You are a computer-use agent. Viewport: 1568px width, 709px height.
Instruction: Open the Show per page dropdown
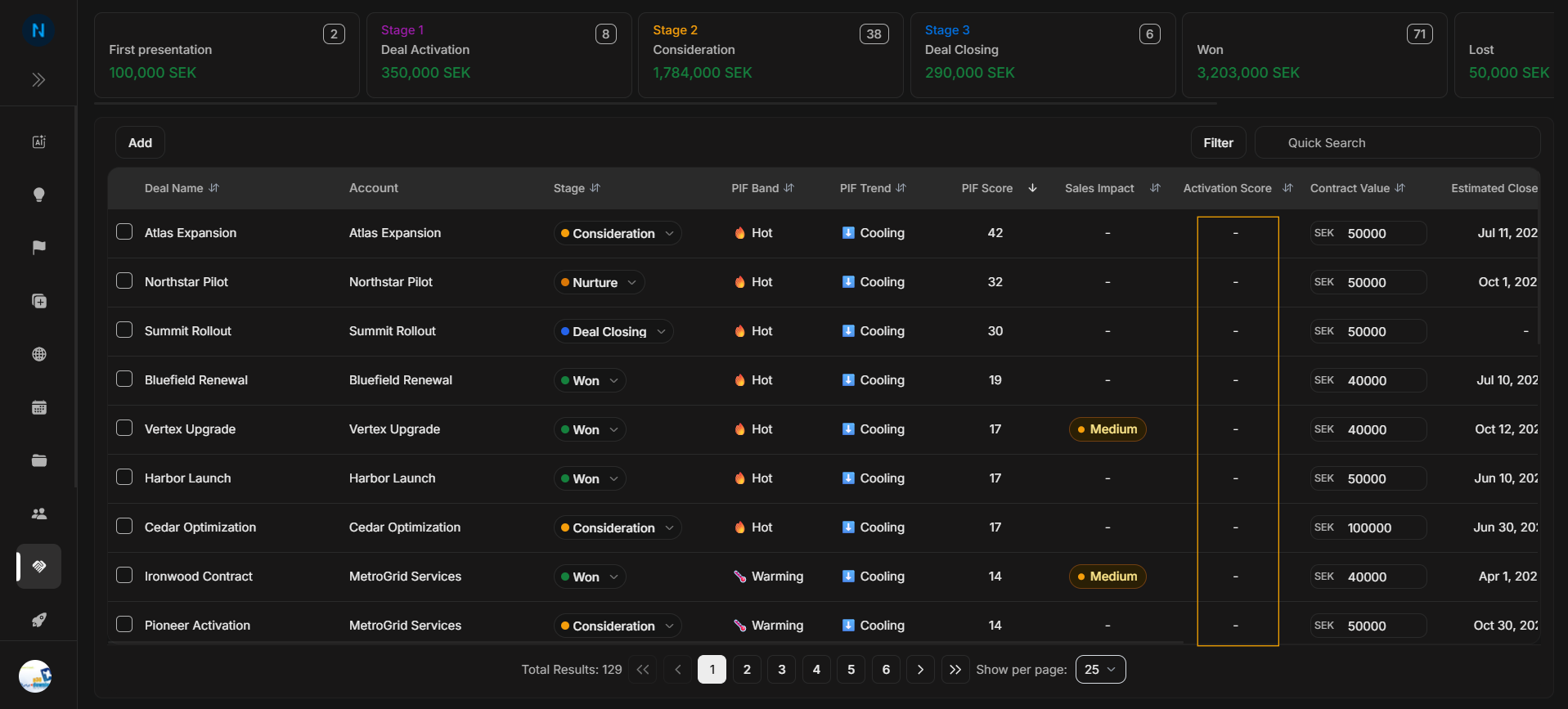(x=1100, y=669)
